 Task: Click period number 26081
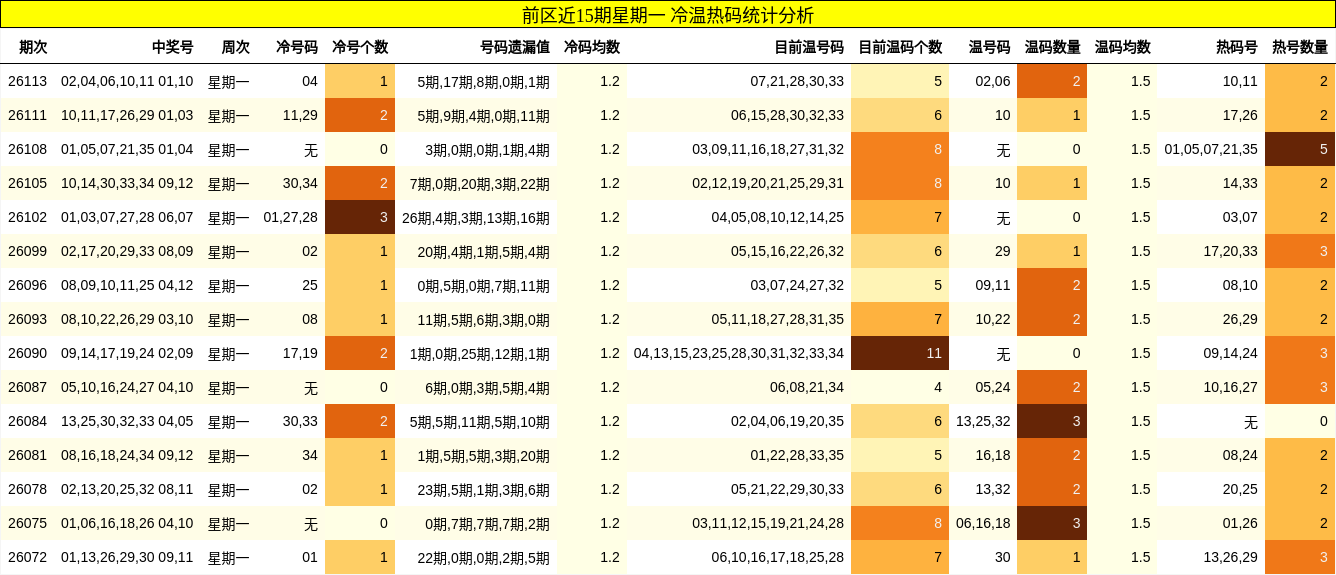[27, 456]
